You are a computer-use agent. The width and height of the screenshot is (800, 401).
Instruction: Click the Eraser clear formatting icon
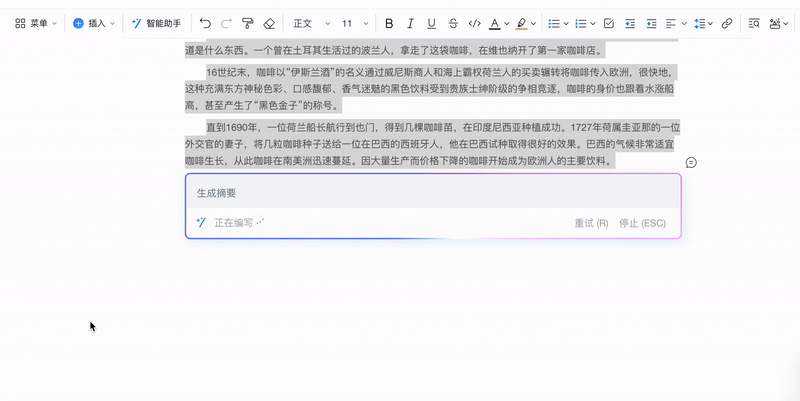coord(268,22)
